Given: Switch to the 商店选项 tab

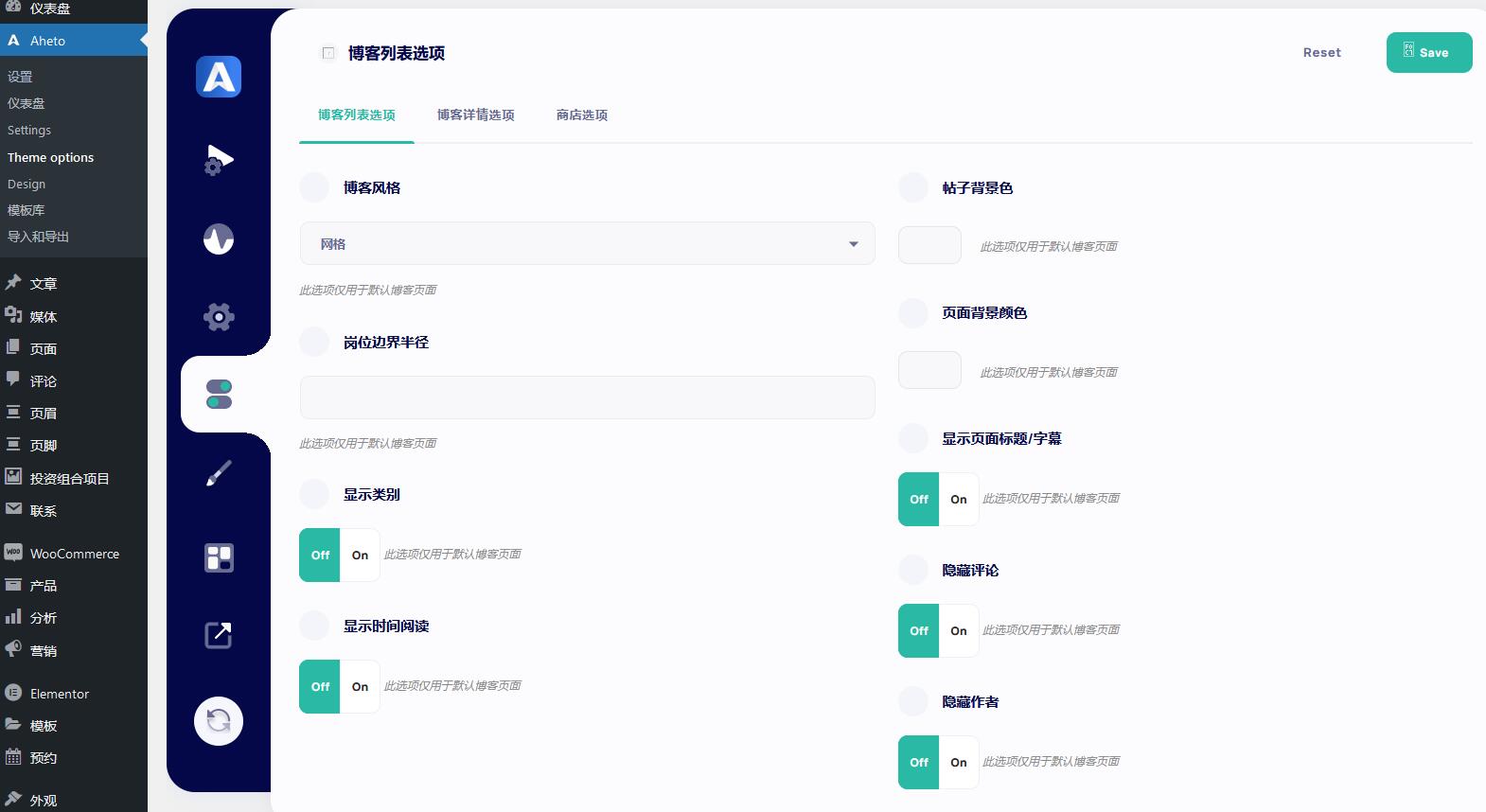Looking at the screenshot, I should (x=582, y=115).
